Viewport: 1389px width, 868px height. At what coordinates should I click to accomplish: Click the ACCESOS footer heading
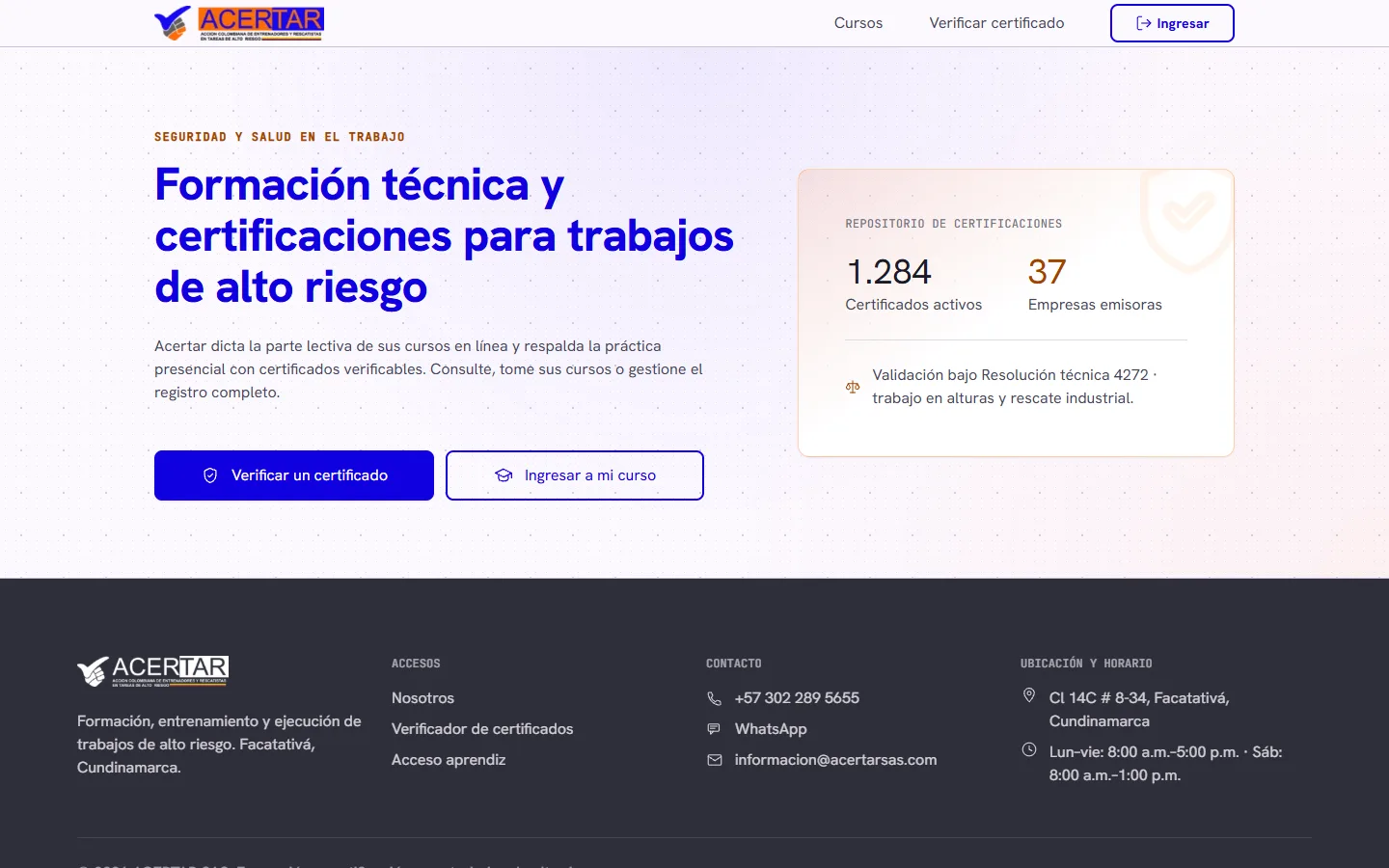pos(416,664)
